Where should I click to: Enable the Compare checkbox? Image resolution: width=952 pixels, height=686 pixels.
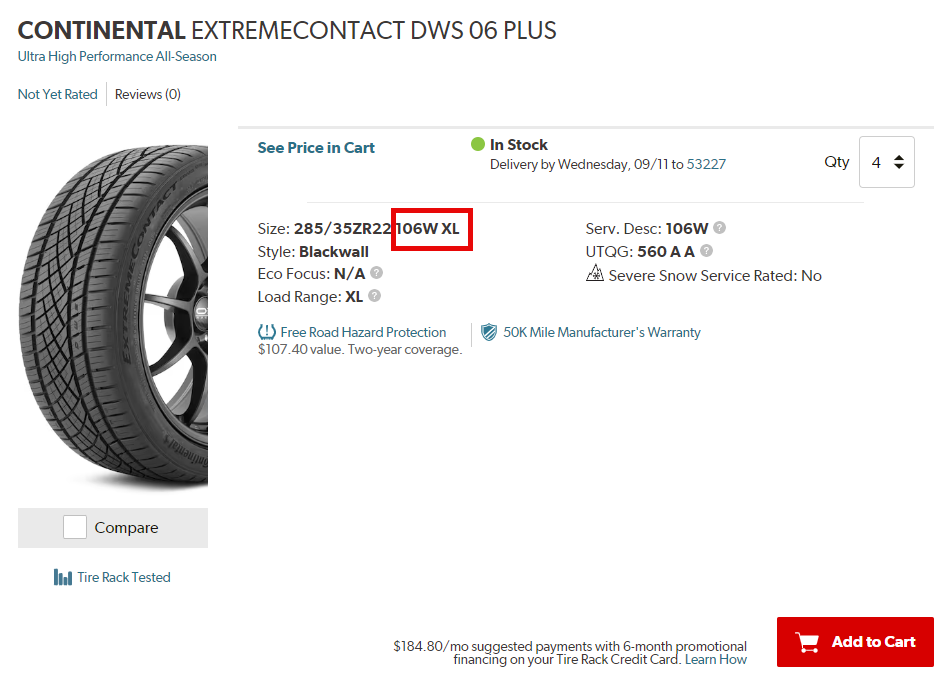click(x=74, y=528)
